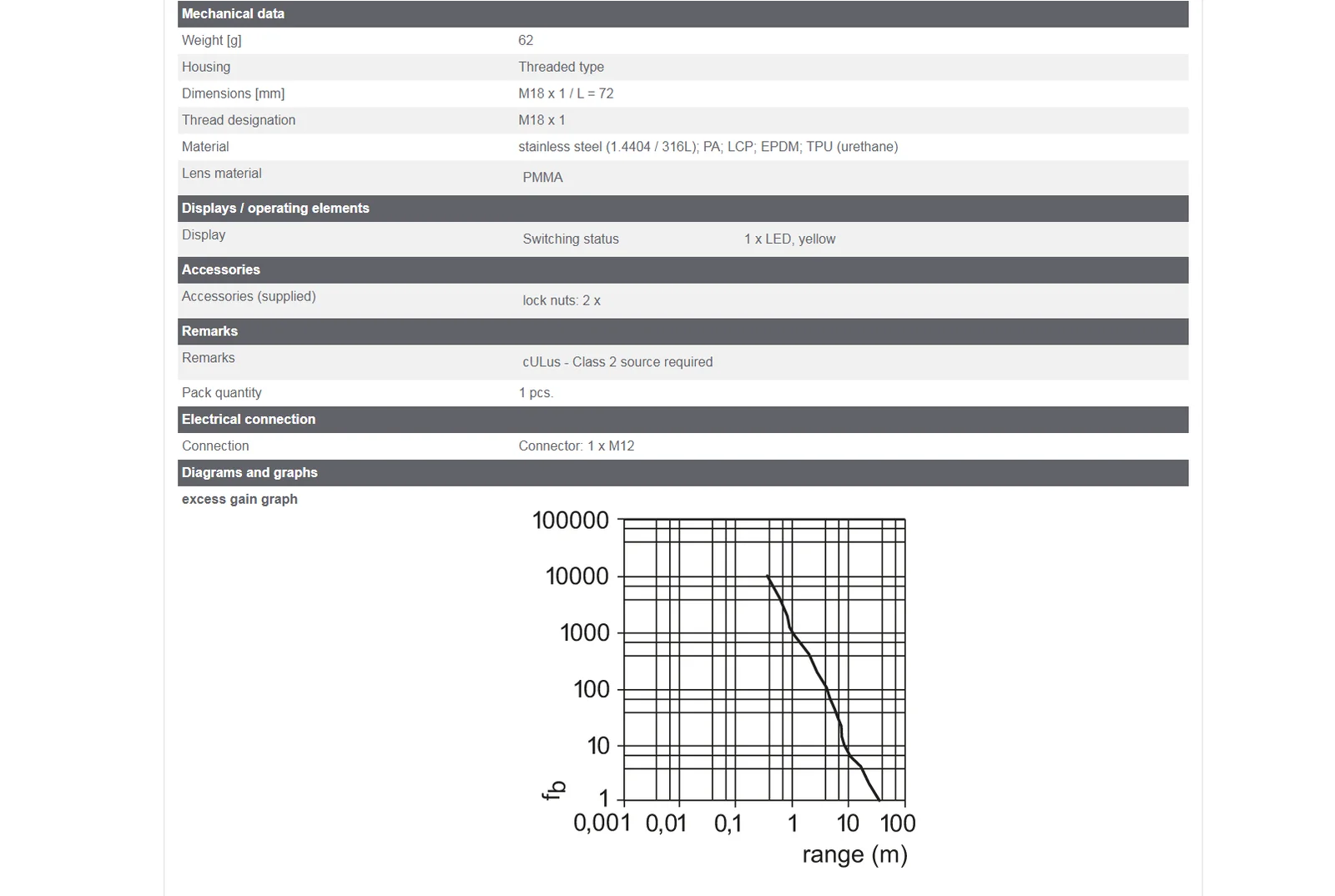Viewport: 1335px width, 896px height.
Task: Select the Weight [g] label
Action: click(212, 40)
